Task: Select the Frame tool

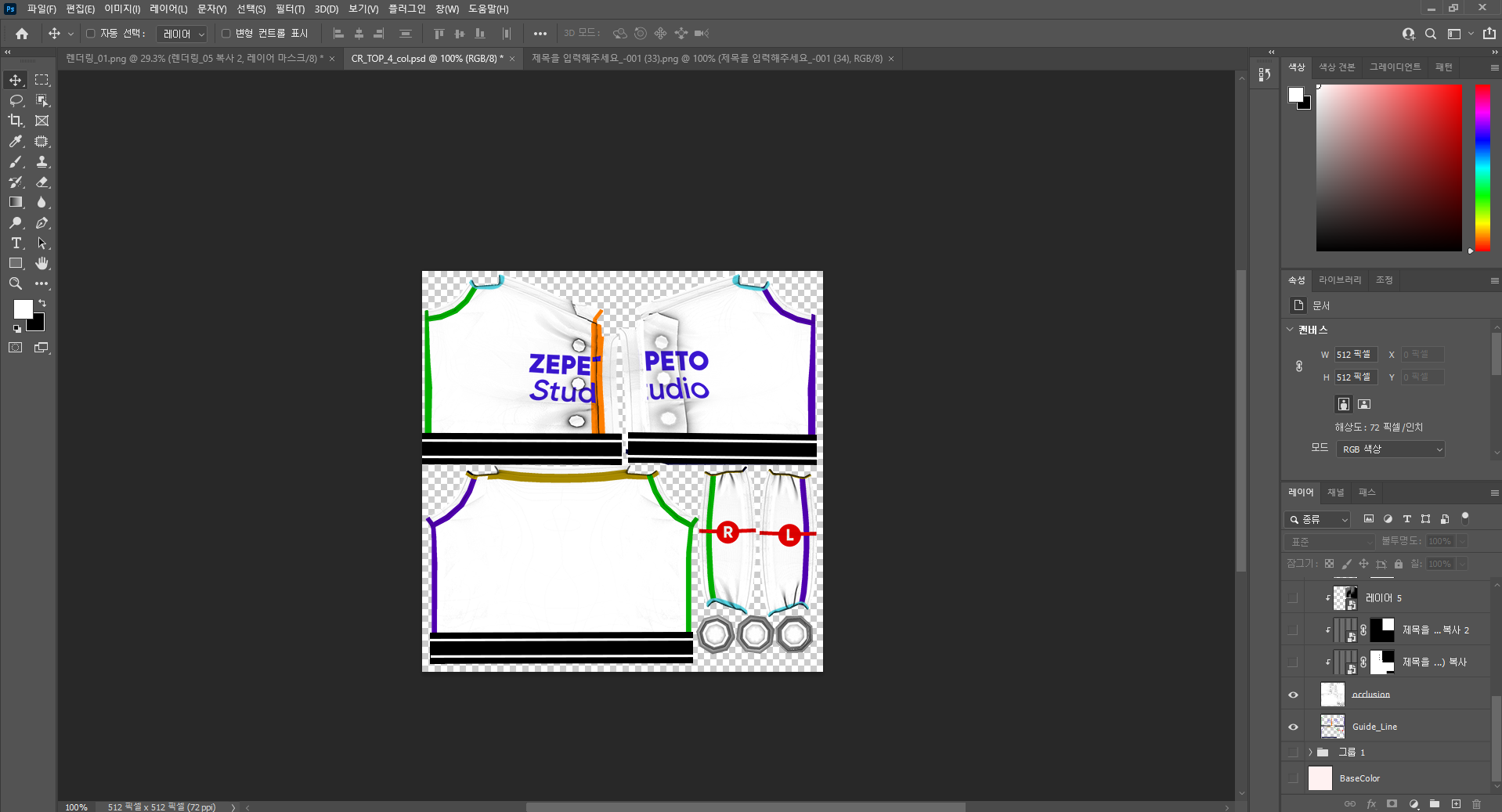Action: 42,121
